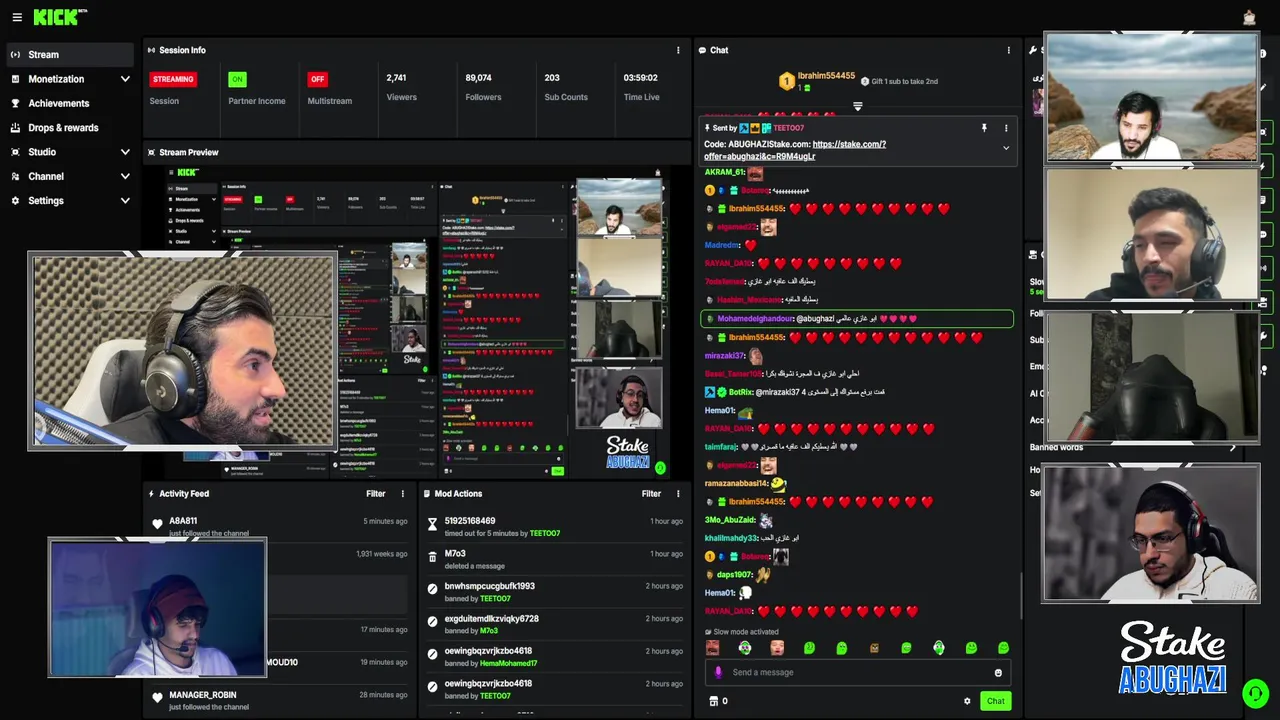Expand the Studio sidebar section
This screenshot has width=1280, height=720.
point(125,152)
